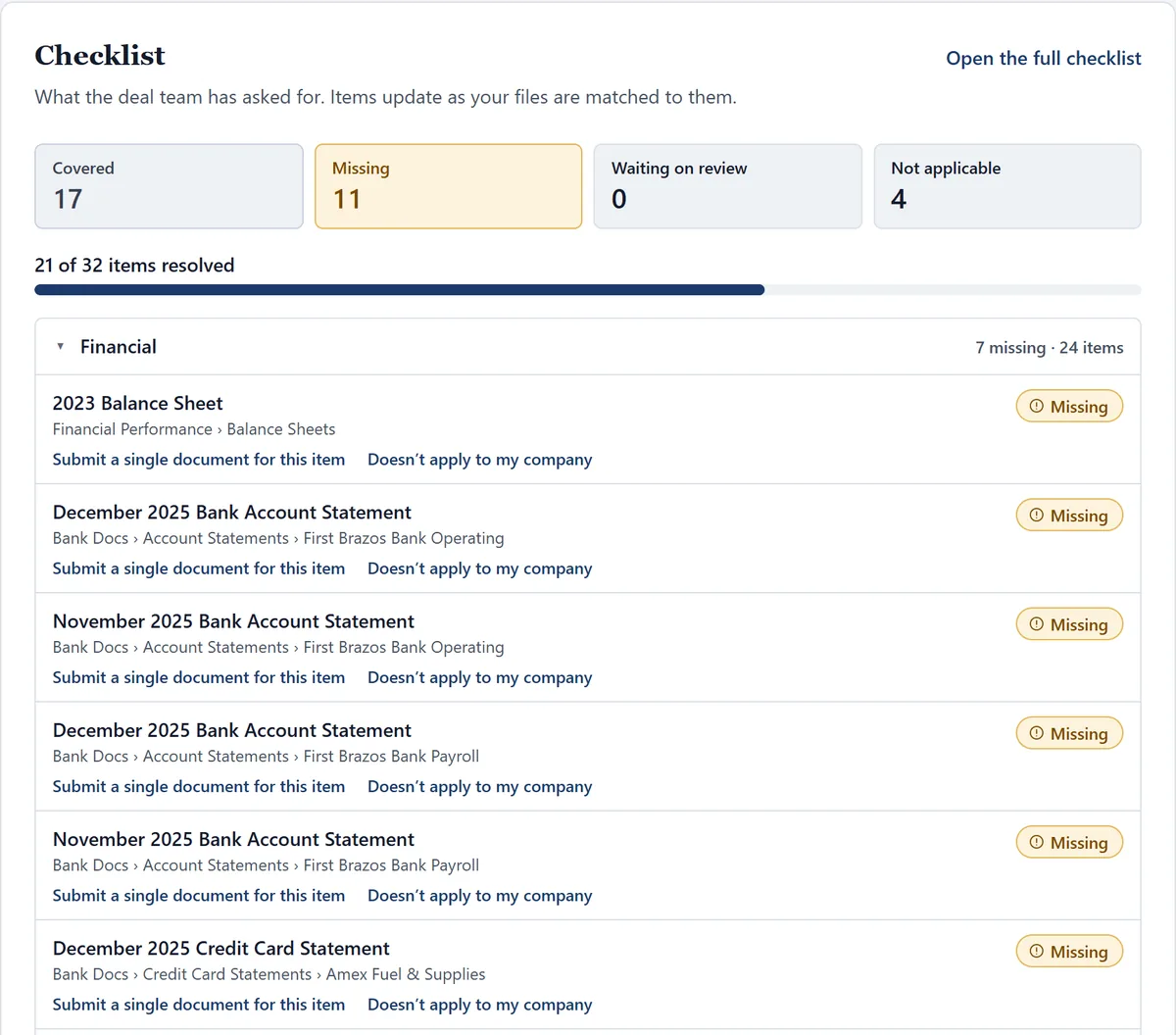Submit document for December Payroll bank statement

tap(199, 786)
